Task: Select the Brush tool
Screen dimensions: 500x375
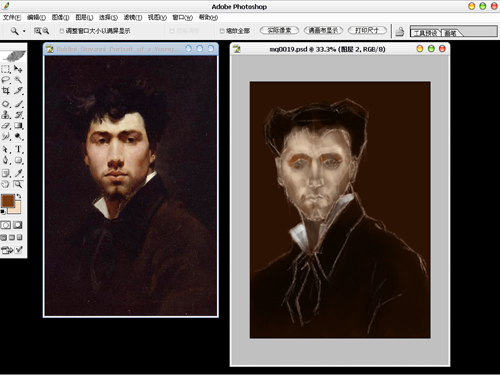Action: coord(18,104)
